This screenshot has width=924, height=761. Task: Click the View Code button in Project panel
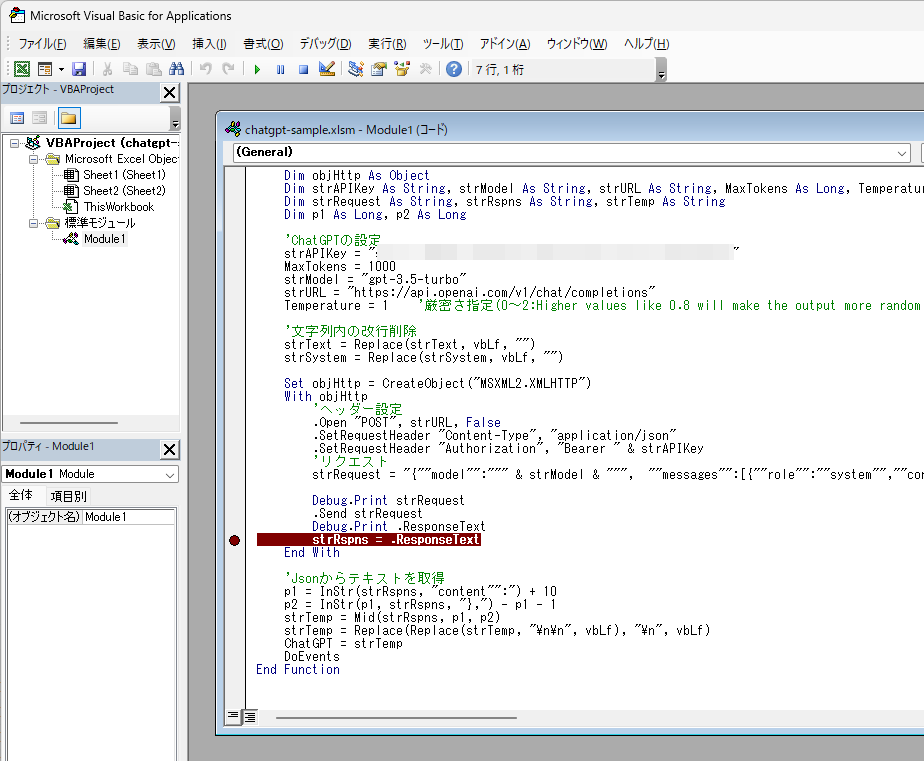(17, 118)
